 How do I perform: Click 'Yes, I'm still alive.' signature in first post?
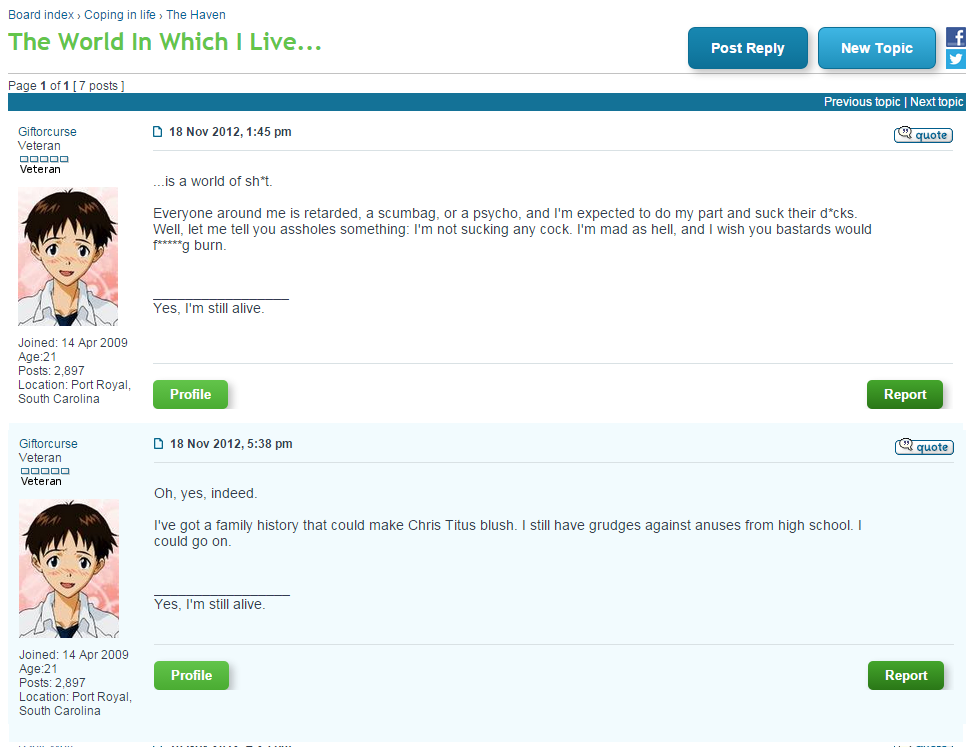(209, 308)
